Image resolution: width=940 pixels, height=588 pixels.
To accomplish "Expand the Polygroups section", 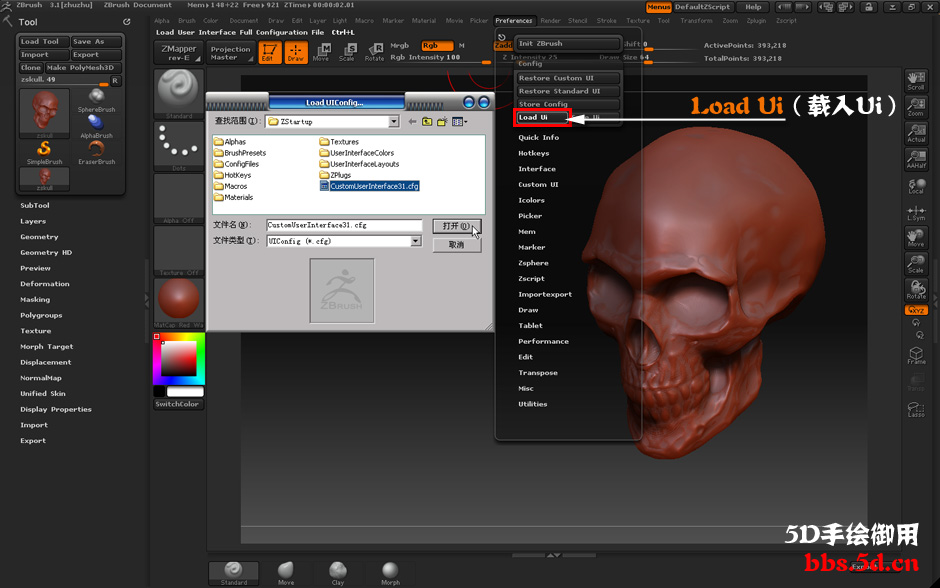I will 41,315.
